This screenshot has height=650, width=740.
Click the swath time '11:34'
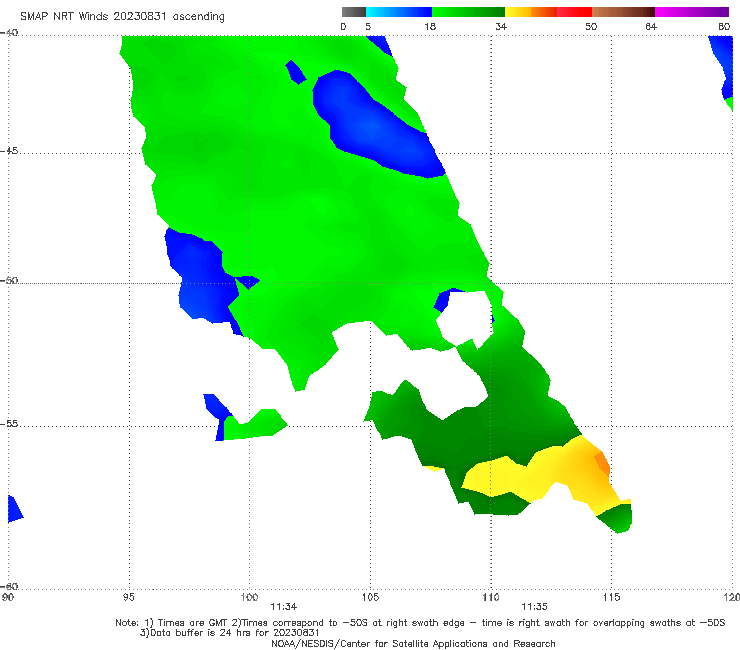[284, 607]
